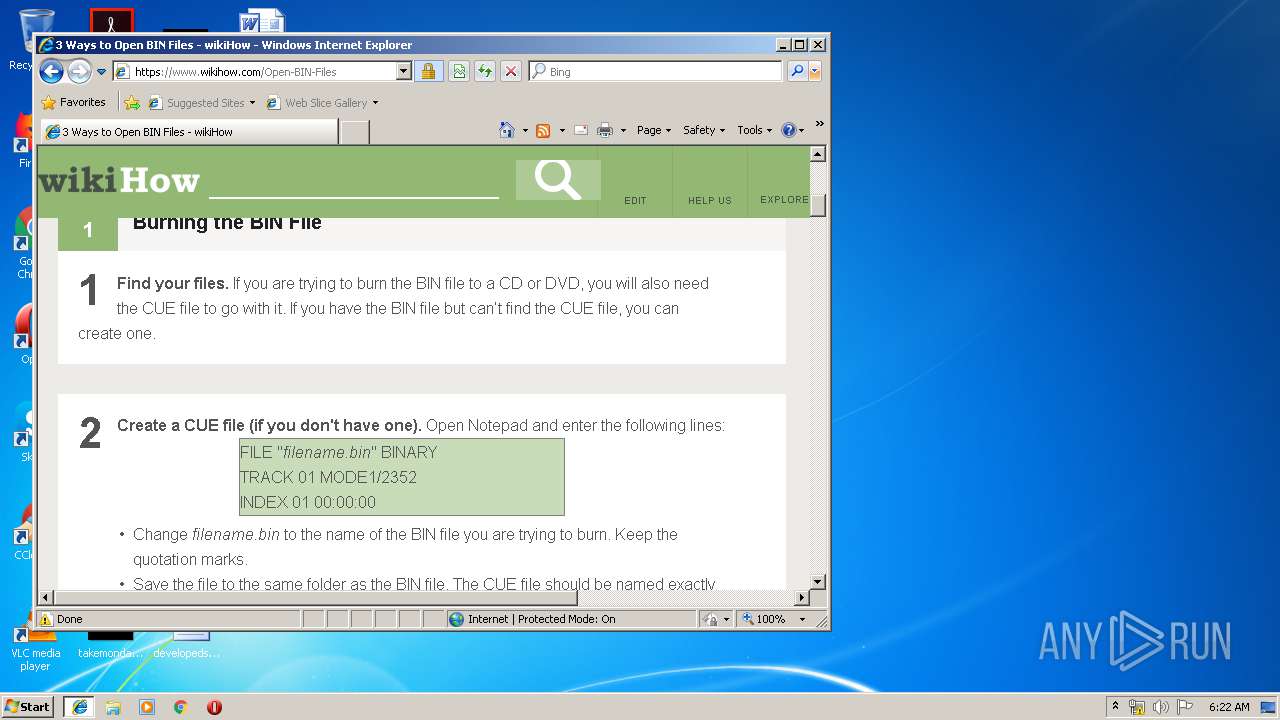The width and height of the screenshot is (1280, 720).
Task: Stop loading with the red X icon
Action: (511, 71)
